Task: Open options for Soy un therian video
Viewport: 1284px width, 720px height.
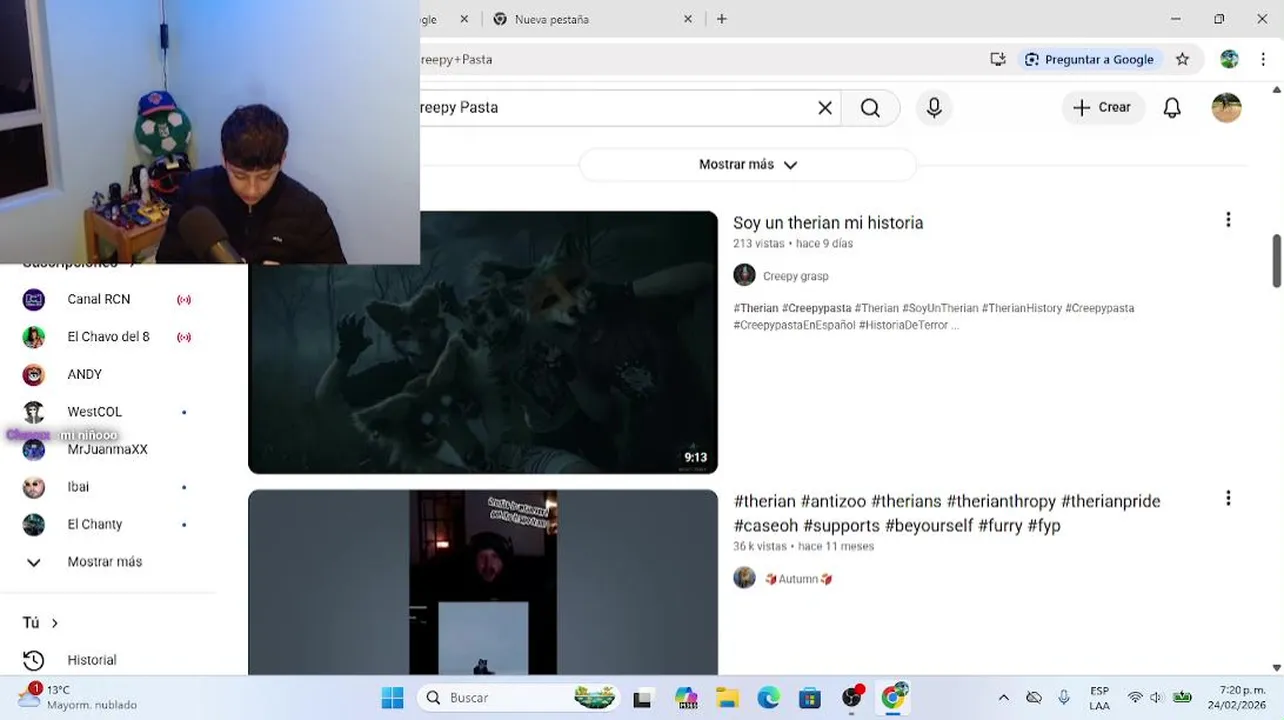Action: 1228,220
